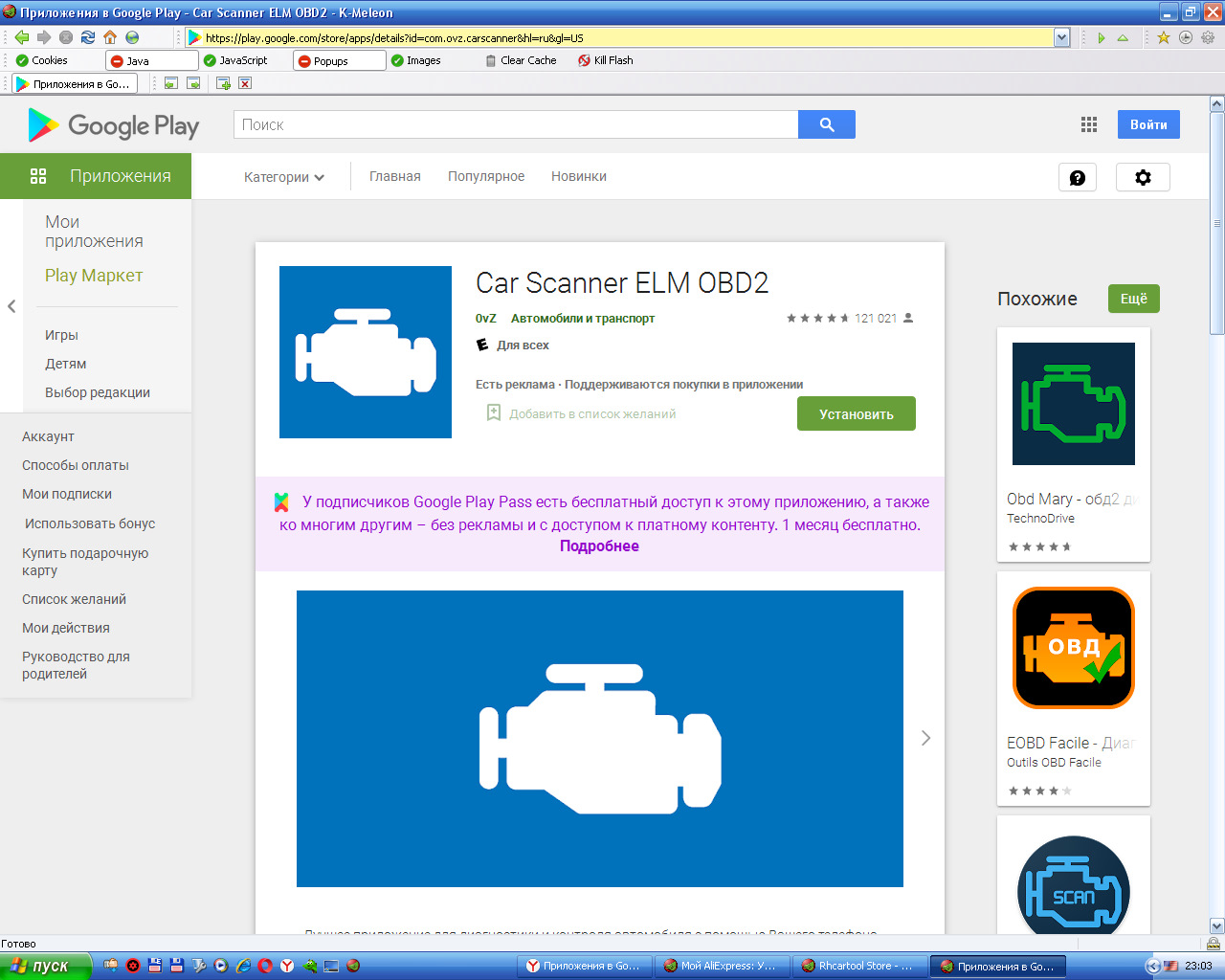
Task: Select Play Маркет in sidebar
Action: click(x=94, y=276)
